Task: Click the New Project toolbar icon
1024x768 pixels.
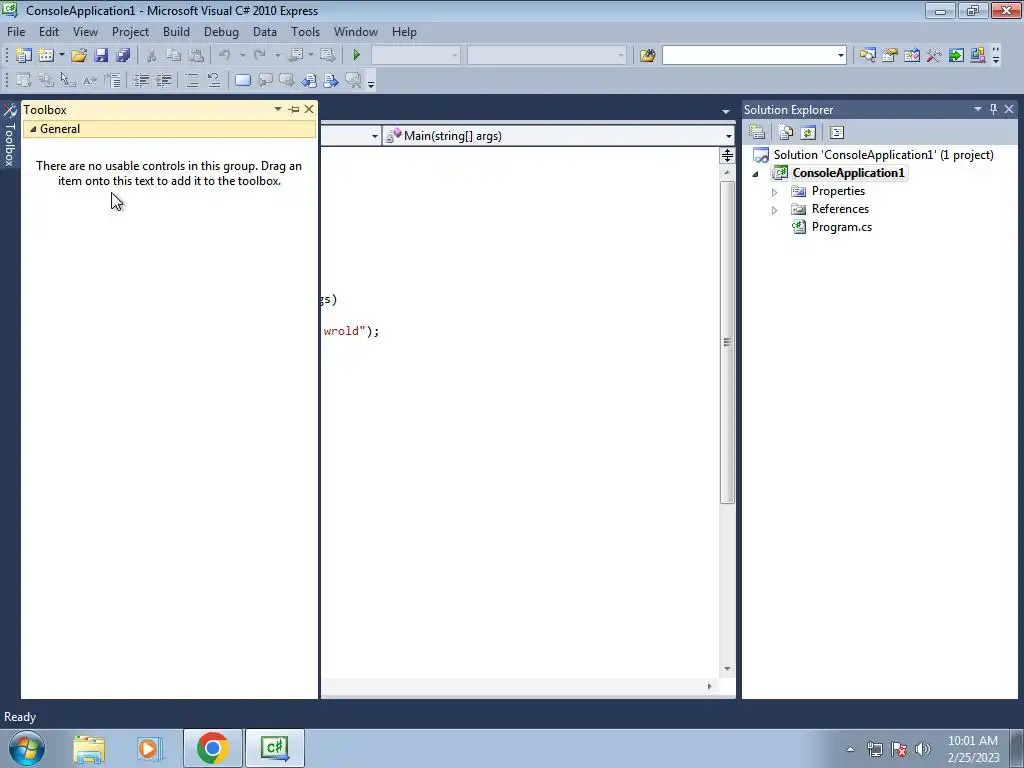Action: 24,56
